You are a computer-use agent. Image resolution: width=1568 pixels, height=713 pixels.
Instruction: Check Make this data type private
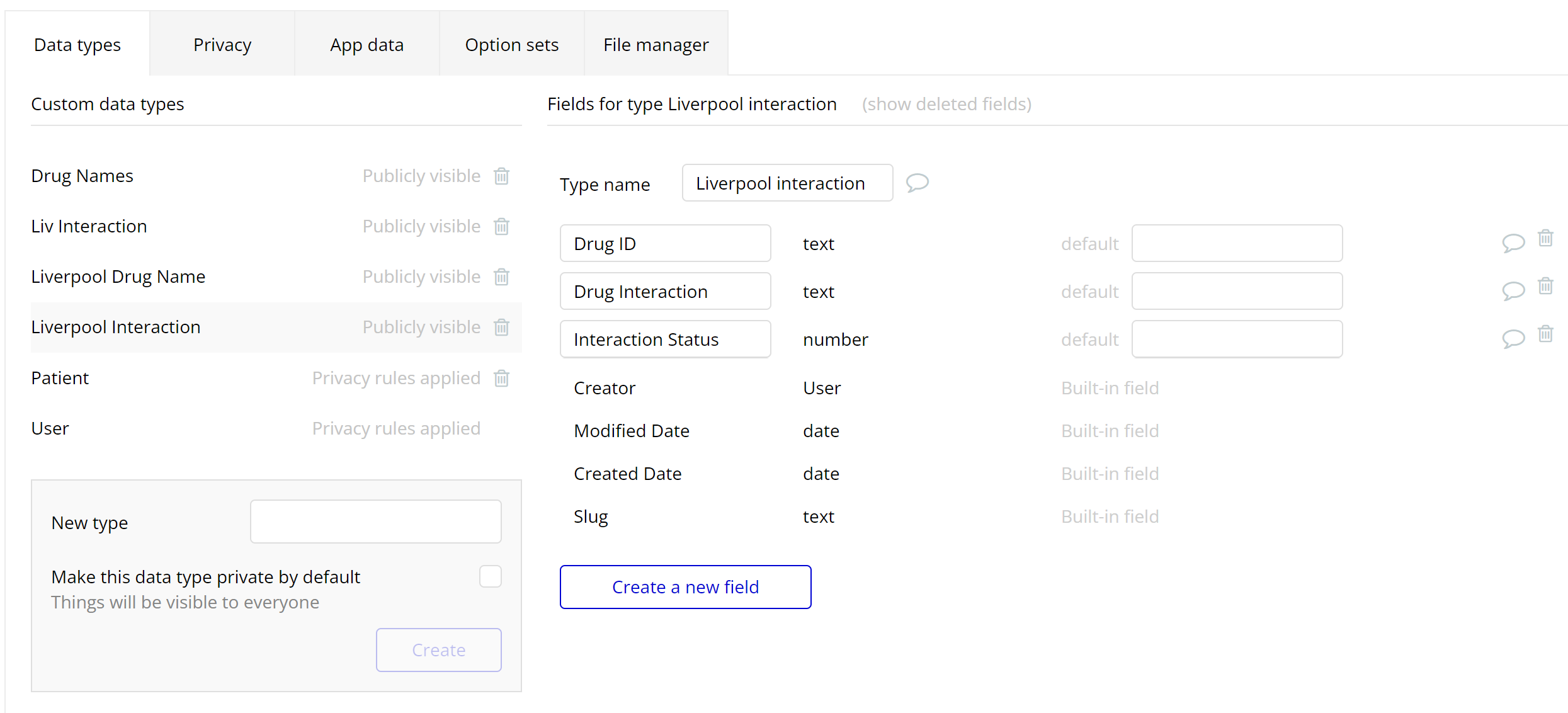click(x=490, y=576)
